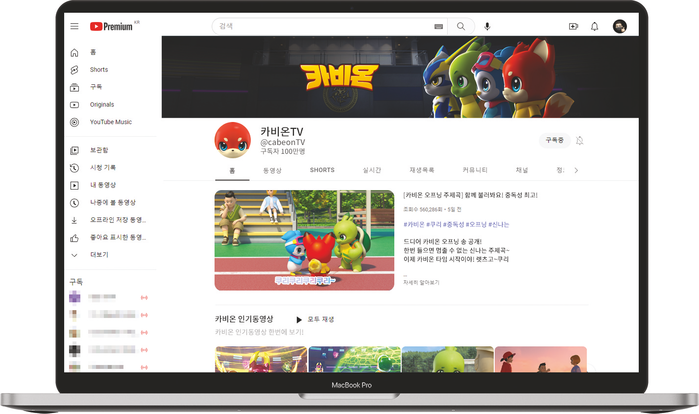Expand sidebar with 더보기 chevron
Image resolution: width=699 pixels, height=414 pixels.
point(74,255)
